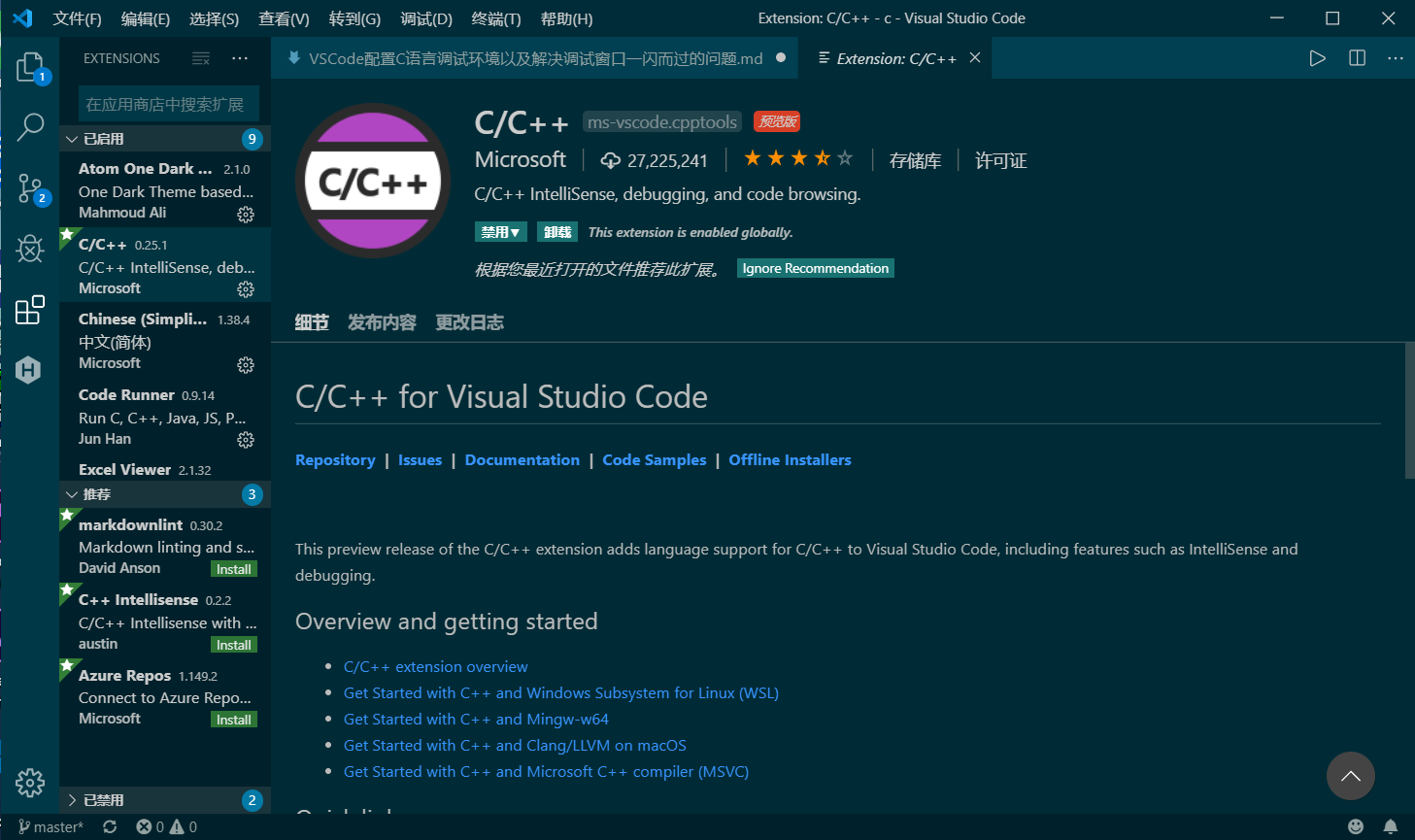
Task: Open gear menu for Chinese language pack
Action: point(246,365)
